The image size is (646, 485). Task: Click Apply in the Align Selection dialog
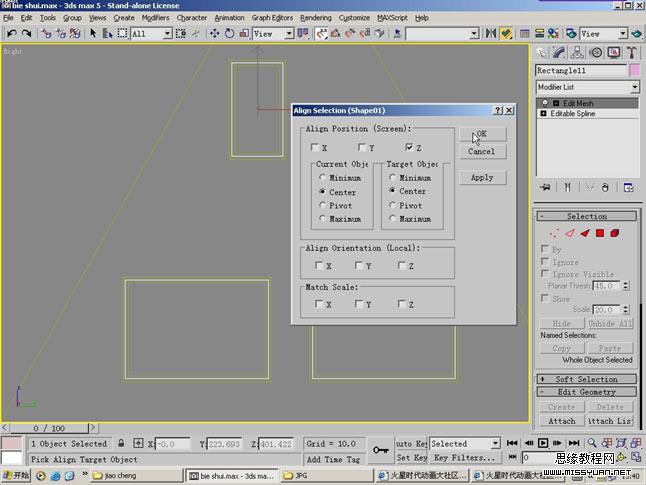click(482, 177)
